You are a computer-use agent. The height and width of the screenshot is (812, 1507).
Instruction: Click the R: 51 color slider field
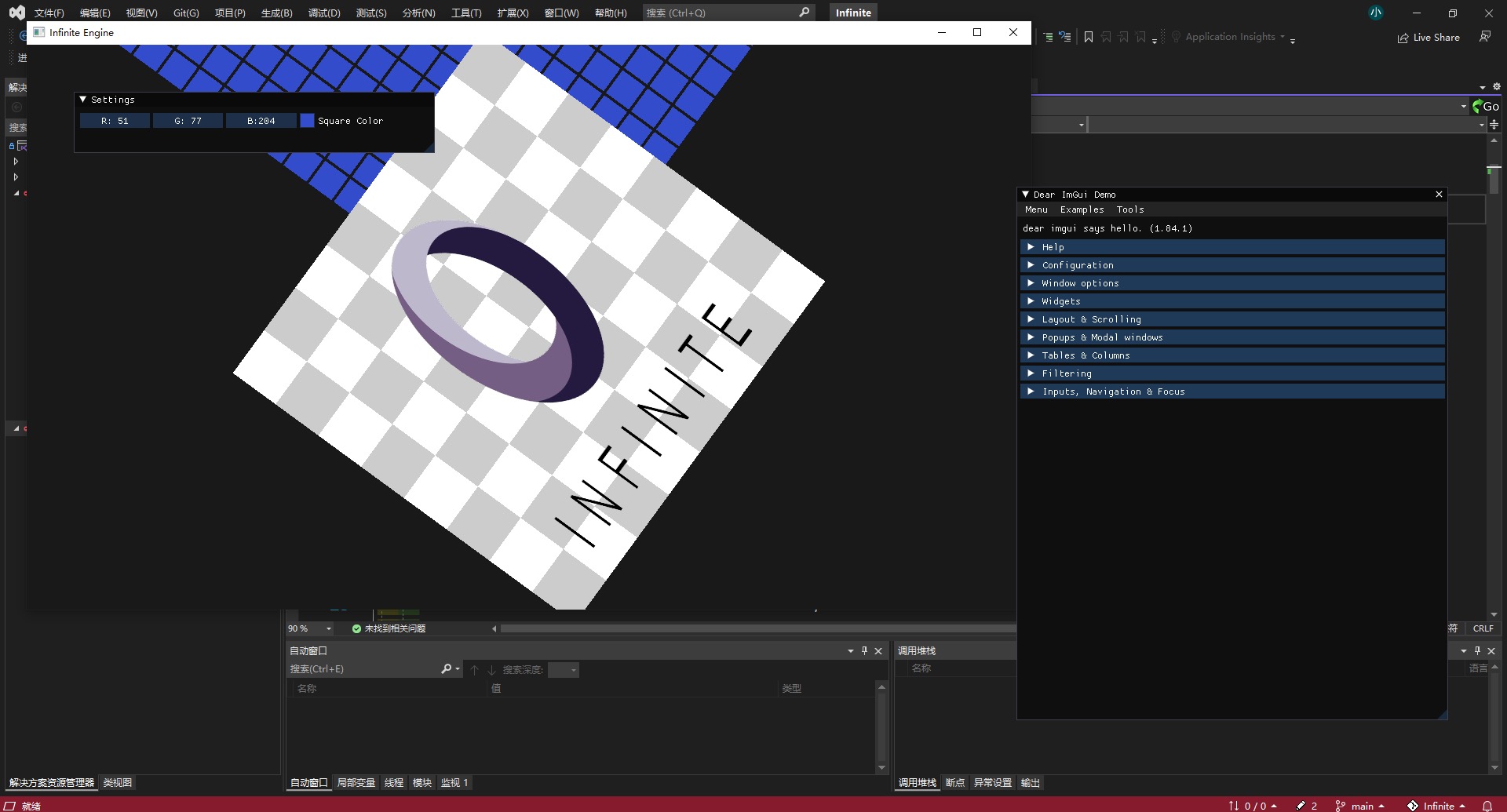[x=115, y=121]
